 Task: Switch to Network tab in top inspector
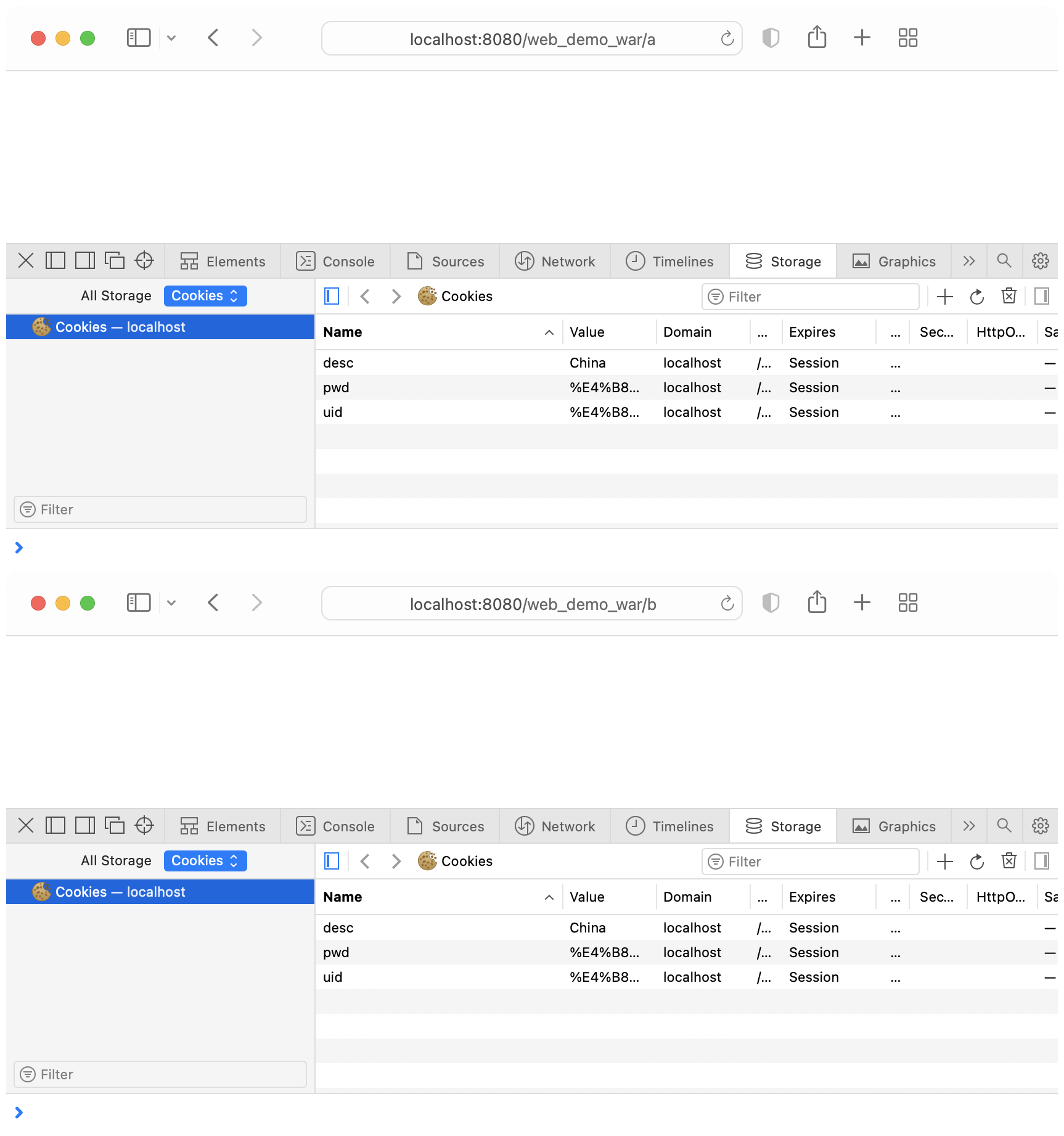pyautogui.click(x=555, y=261)
